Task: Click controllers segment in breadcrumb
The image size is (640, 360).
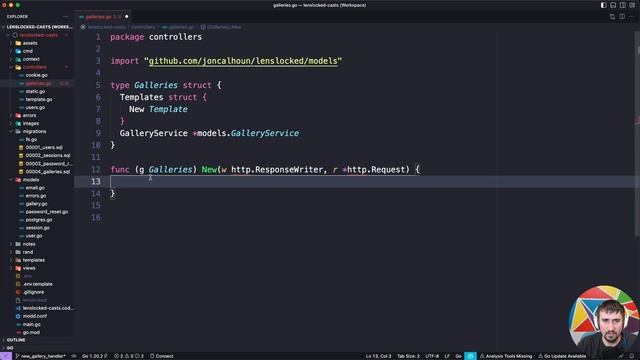Action: pos(143,27)
